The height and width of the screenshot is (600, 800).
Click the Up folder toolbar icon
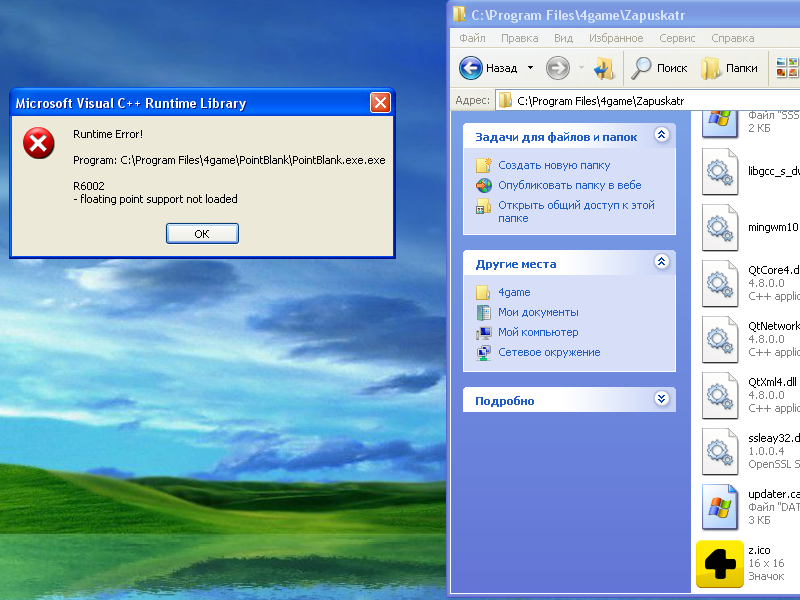pyautogui.click(x=605, y=68)
